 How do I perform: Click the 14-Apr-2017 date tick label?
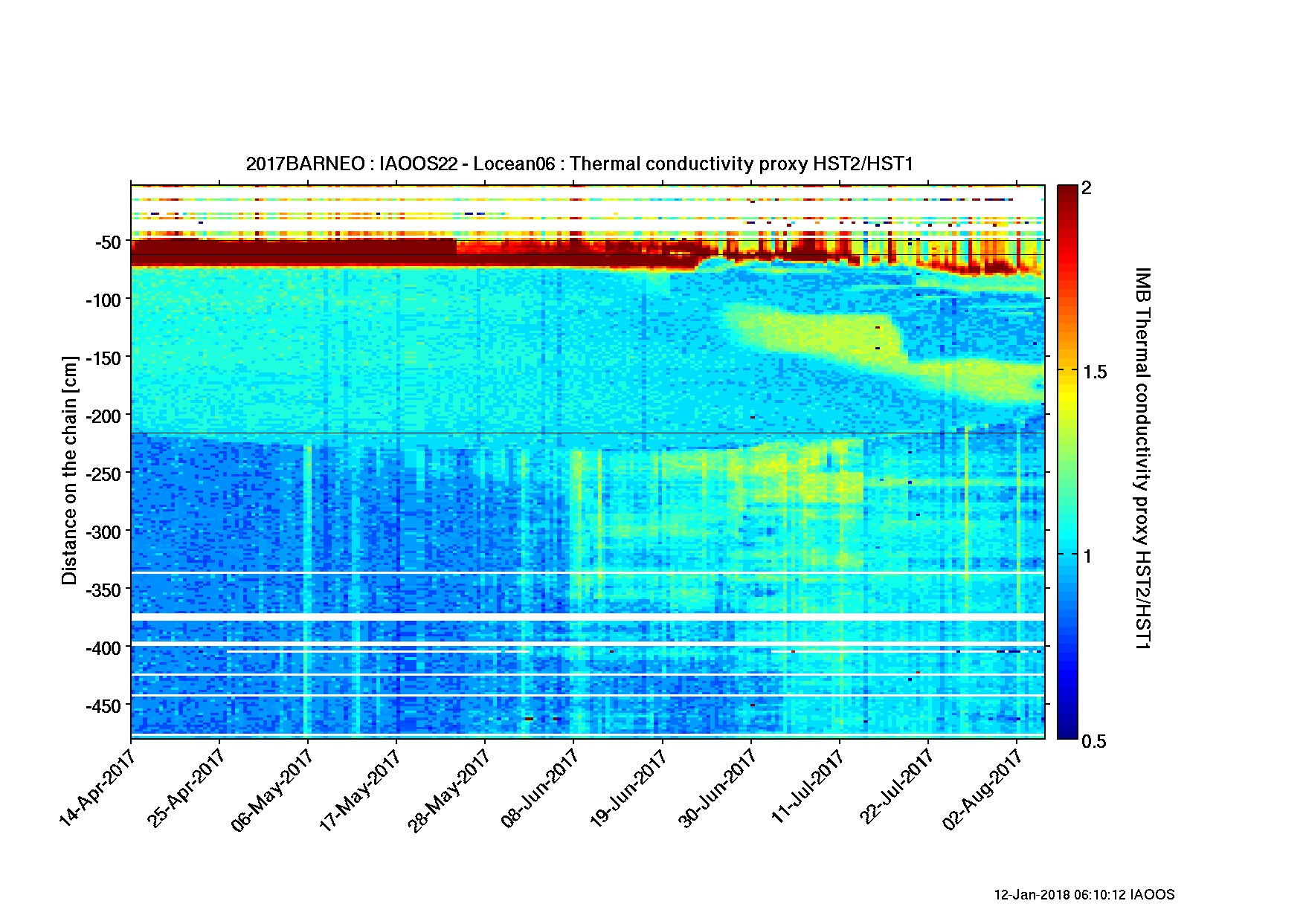tap(97, 788)
